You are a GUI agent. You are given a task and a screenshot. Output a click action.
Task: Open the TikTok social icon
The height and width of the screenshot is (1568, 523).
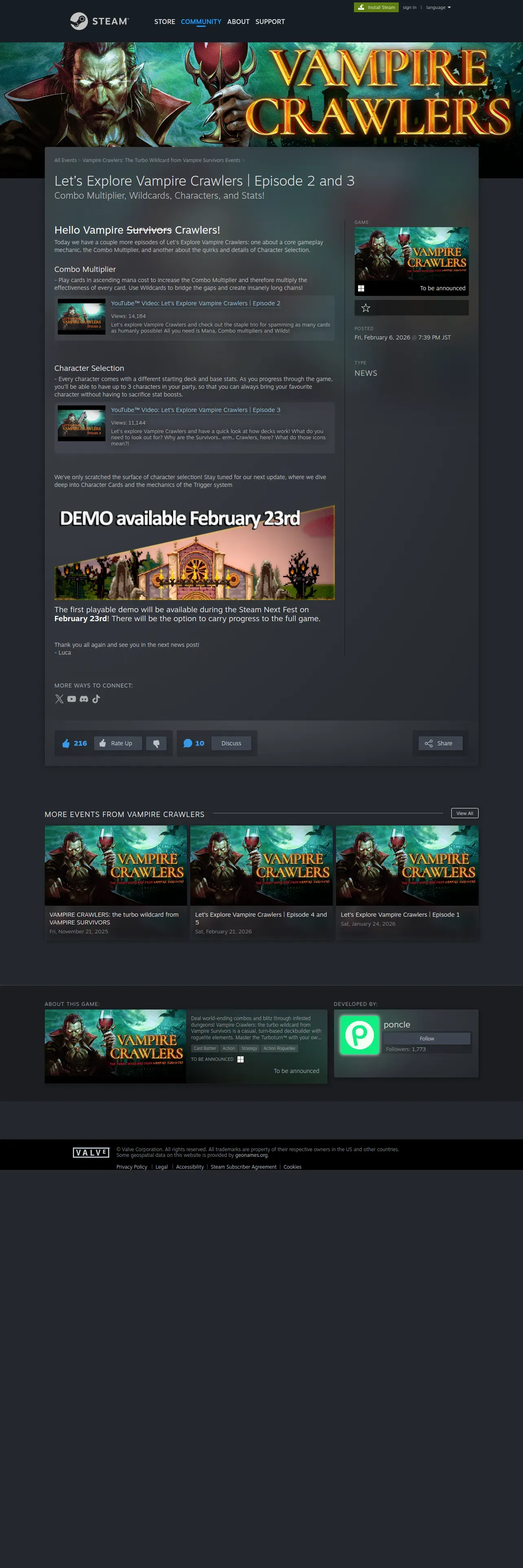(x=96, y=699)
